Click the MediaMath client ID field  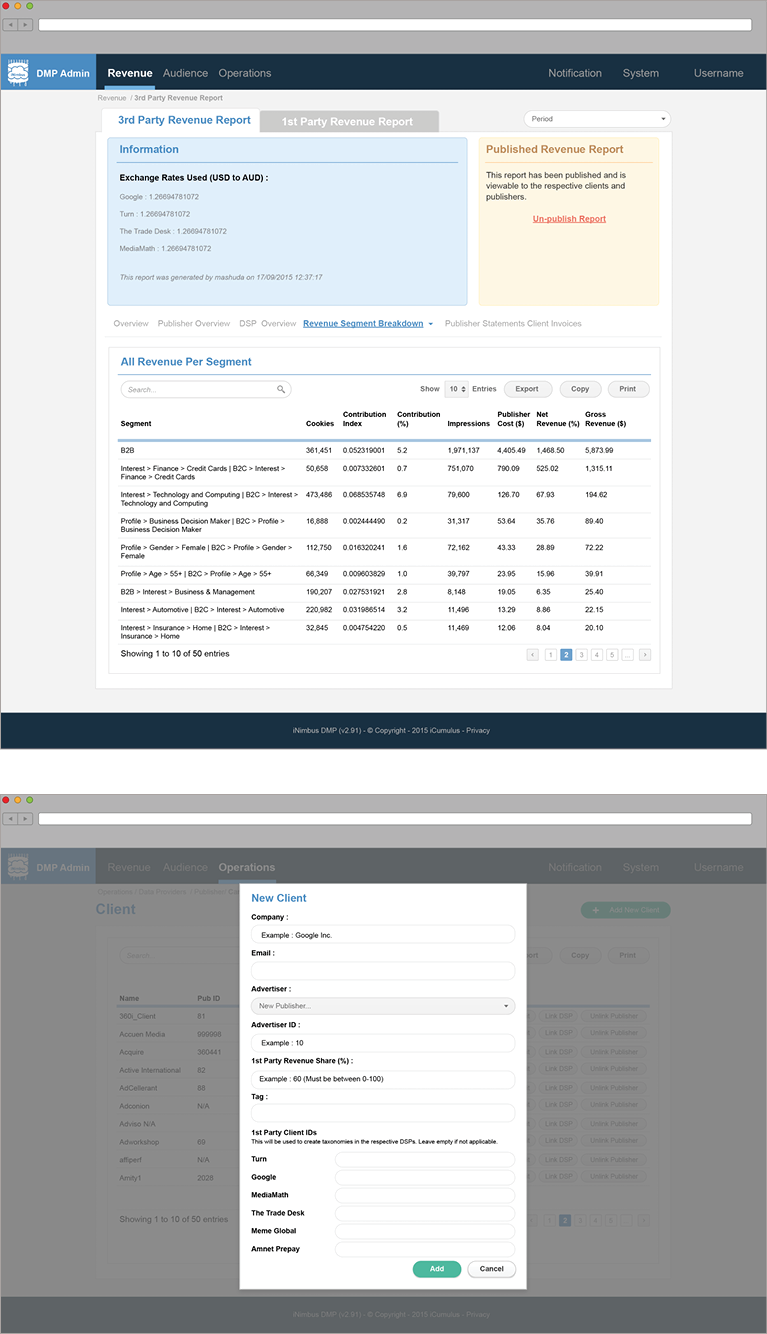425,1196
